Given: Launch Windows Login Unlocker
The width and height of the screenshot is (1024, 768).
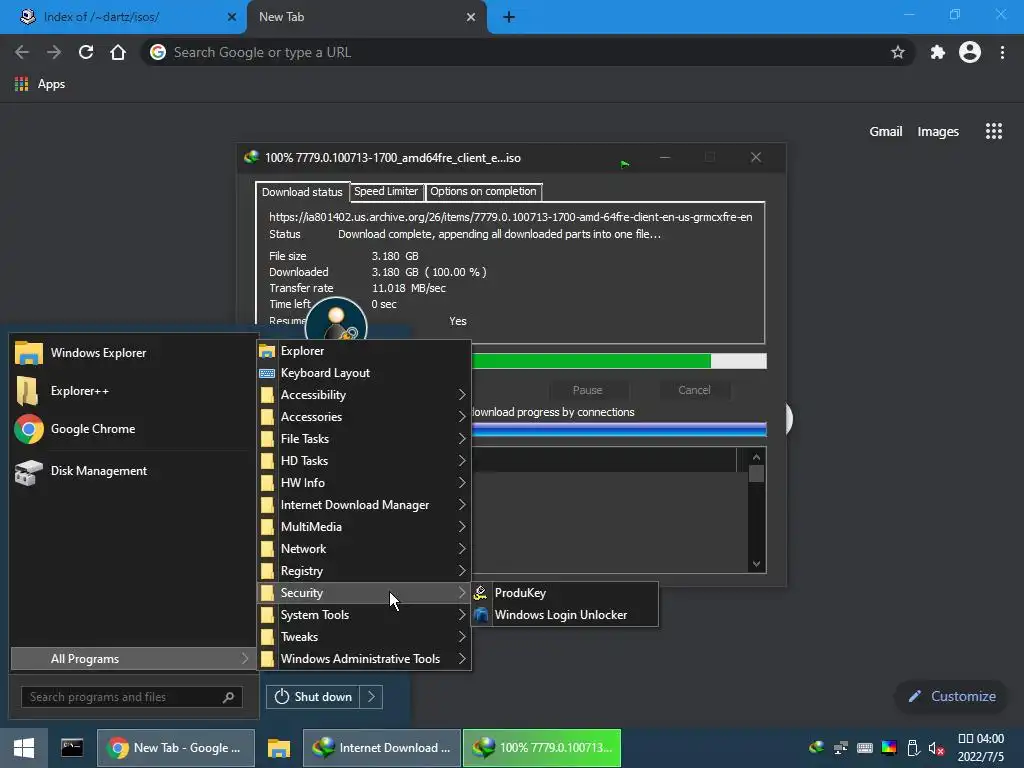Looking at the screenshot, I should [x=564, y=615].
